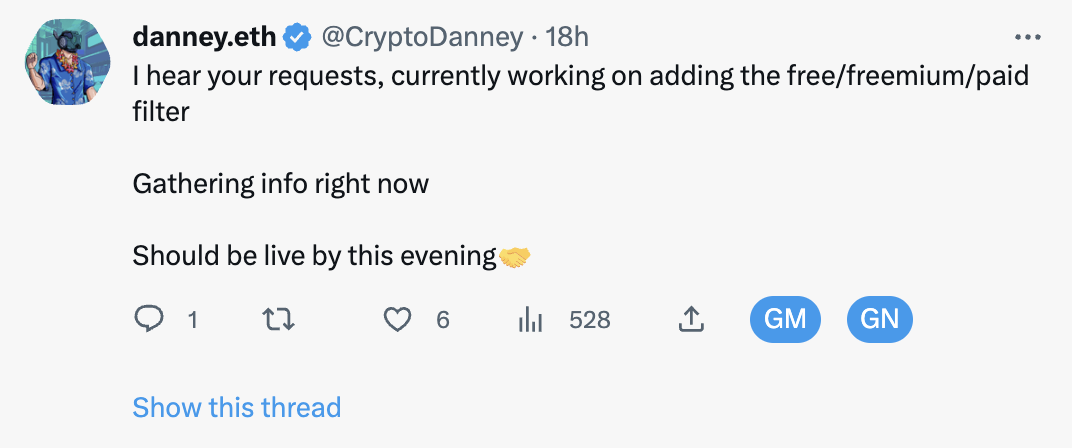Click the GN button

click(x=879, y=319)
